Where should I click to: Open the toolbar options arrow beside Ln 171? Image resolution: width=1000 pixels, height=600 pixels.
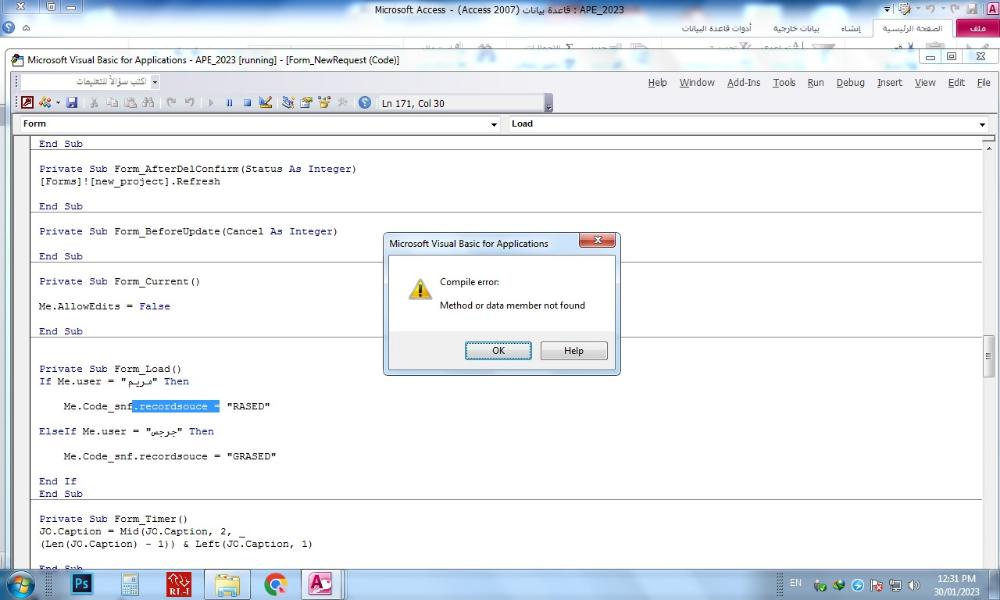click(x=548, y=103)
